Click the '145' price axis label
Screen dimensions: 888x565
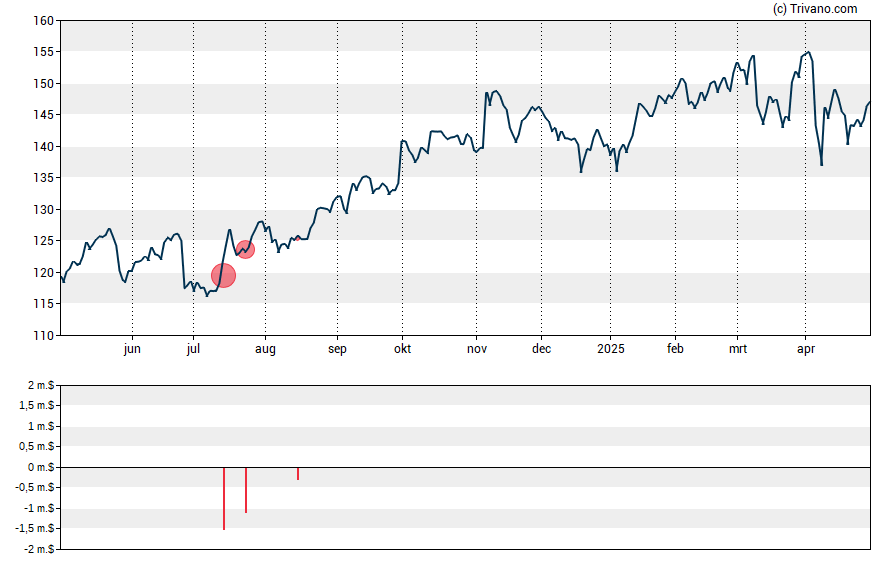pyautogui.click(x=44, y=115)
